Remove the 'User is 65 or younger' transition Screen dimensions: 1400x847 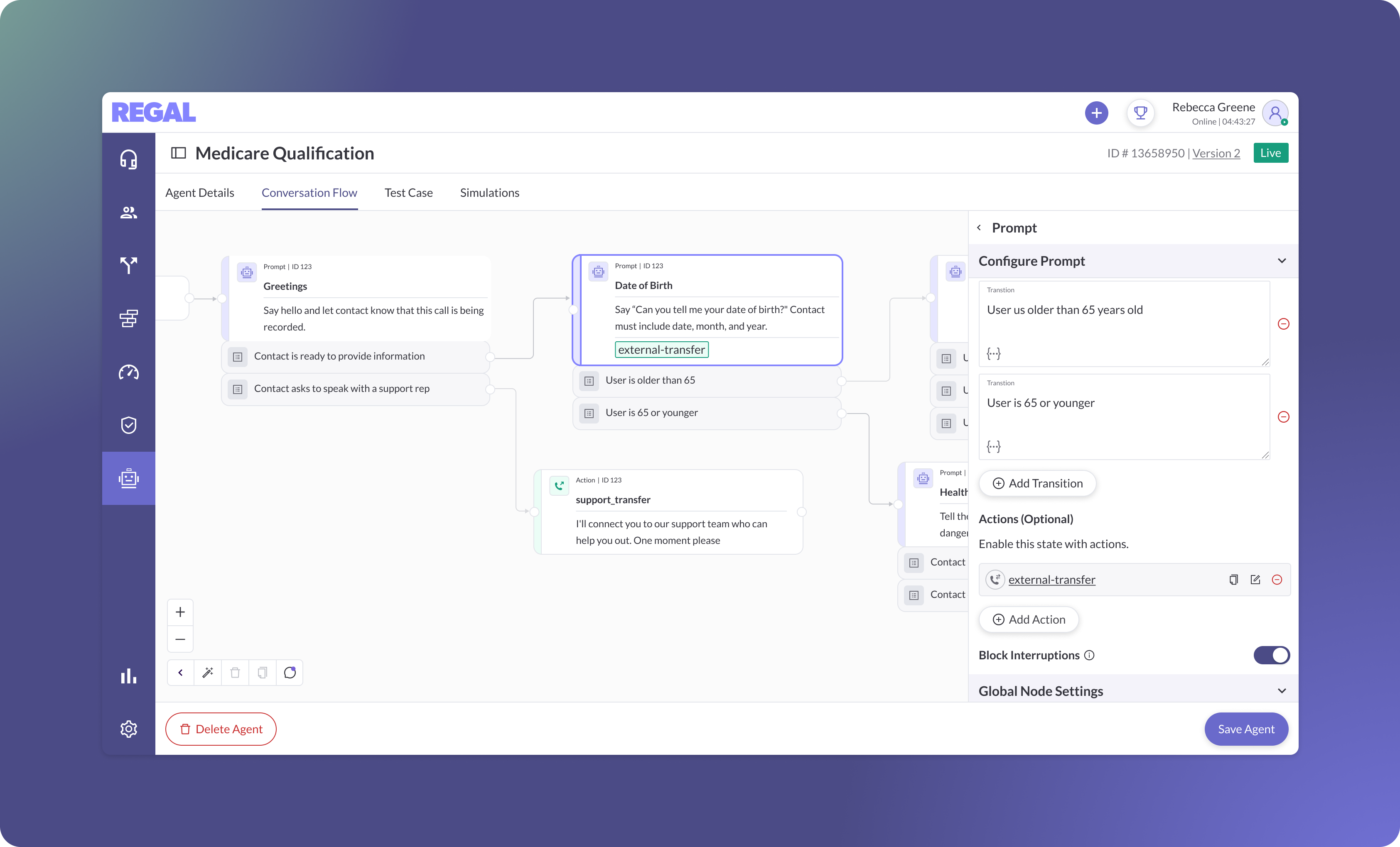pyautogui.click(x=1283, y=417)
